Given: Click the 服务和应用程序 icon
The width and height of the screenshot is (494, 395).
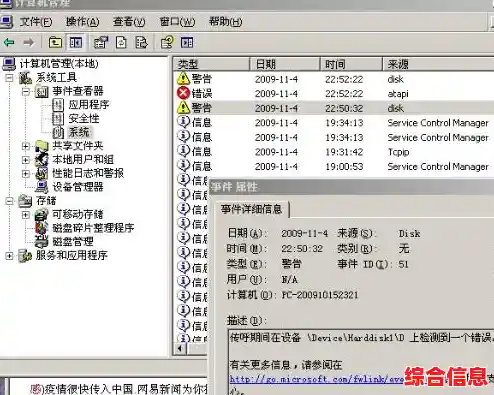Looking at the screenshot, I should pyautogui.click(x=25, y=255).
